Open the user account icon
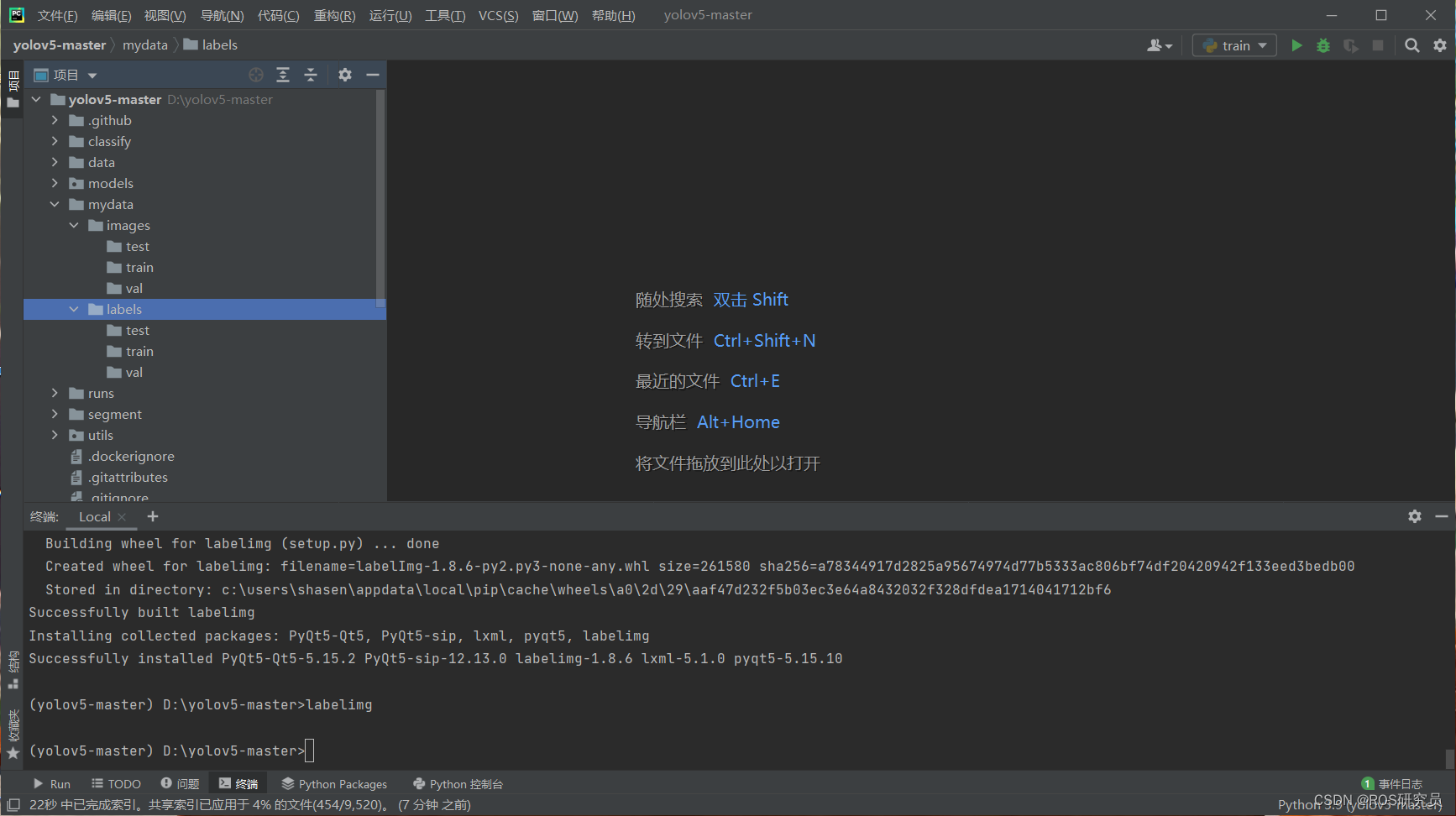The height and width of the screenshot is (816, 1456). pyautogui.click(x=1159, y=45)
